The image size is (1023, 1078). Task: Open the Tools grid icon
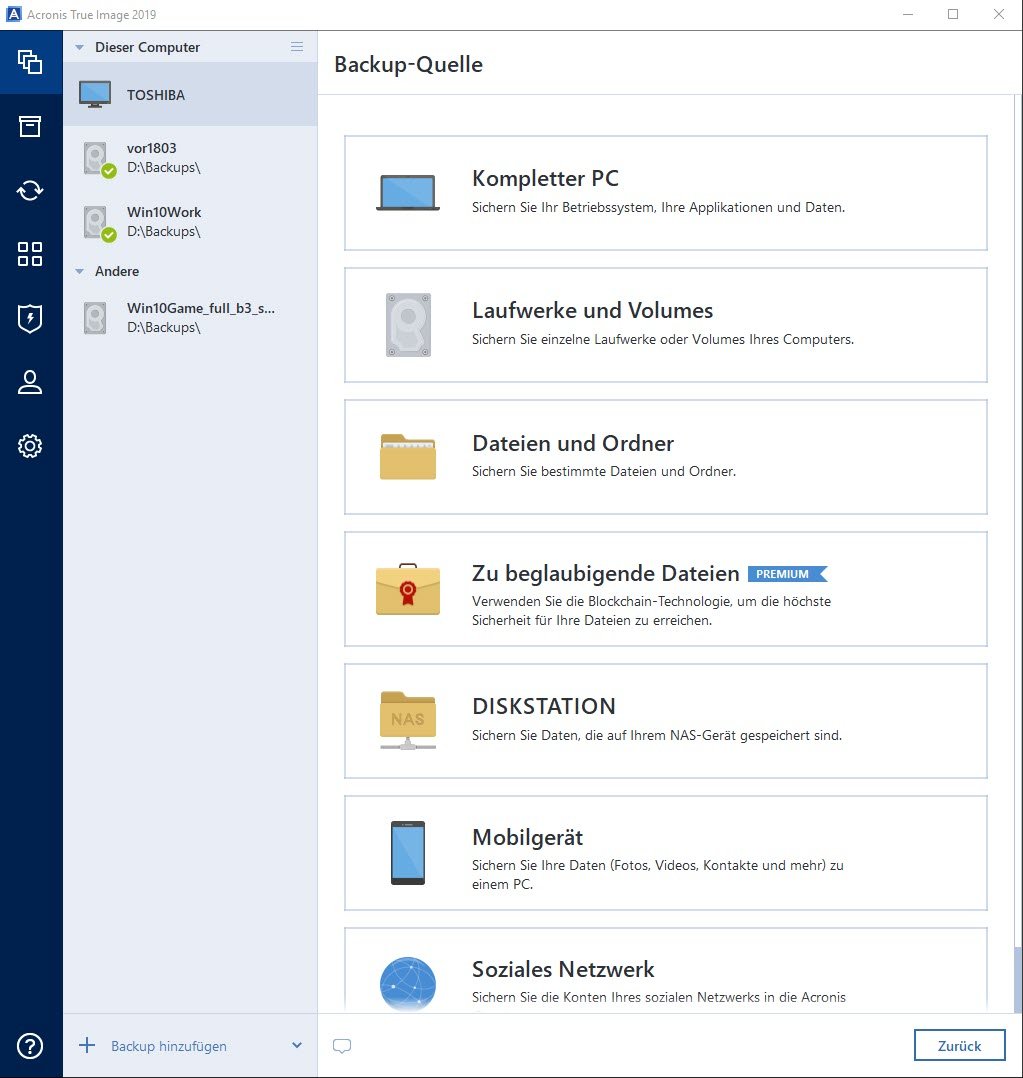(x=30, y=254)
